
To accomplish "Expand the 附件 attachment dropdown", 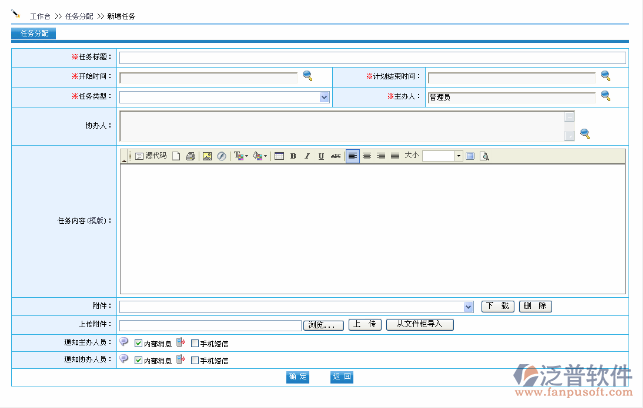I will point(469,306).
